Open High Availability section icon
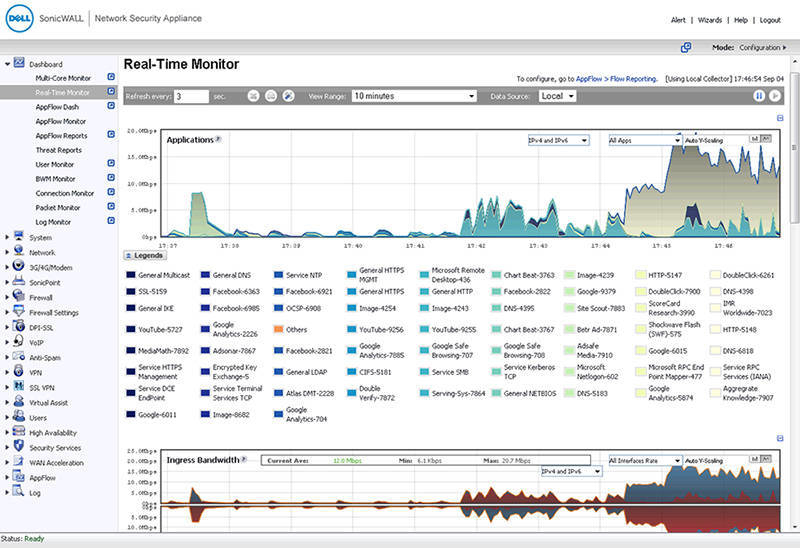The height and width of the screenshot is (548, 800). [x=19, y=432]
